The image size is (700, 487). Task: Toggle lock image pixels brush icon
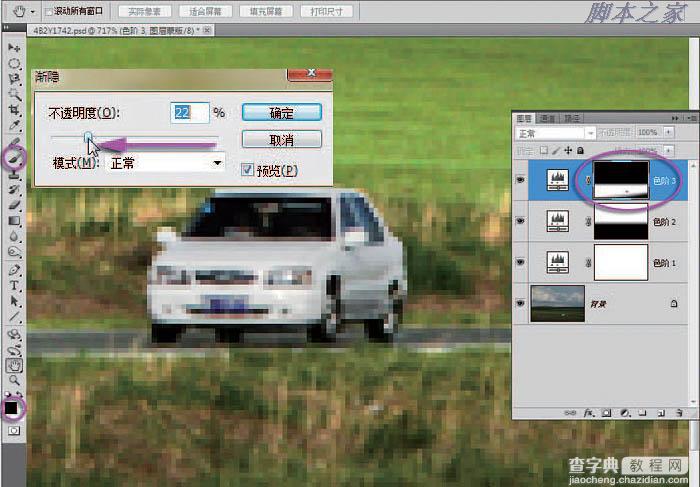[x=555, y=150]
